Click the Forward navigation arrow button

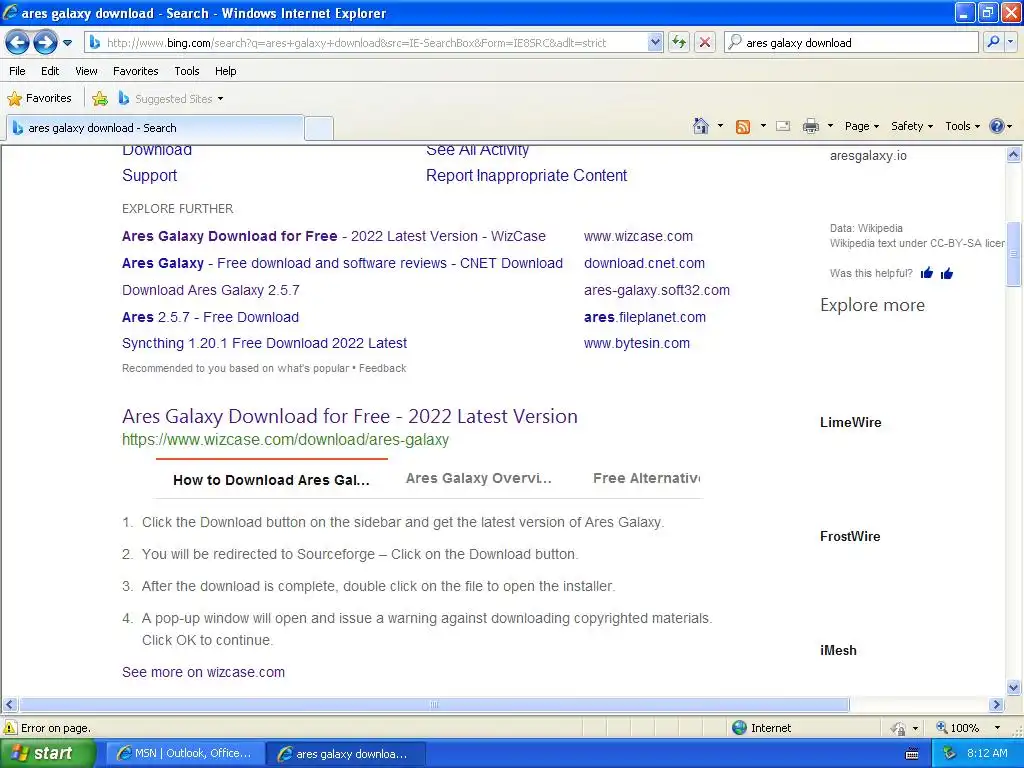point(45,42)
